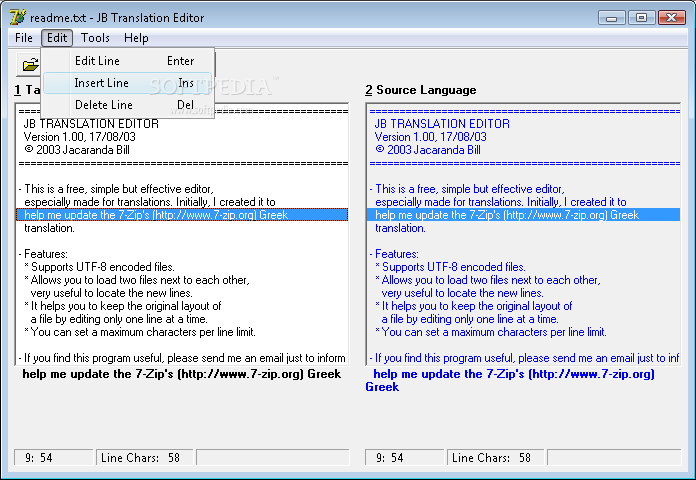Image resolution: width=696 pixels, height=480 pixels.
Task: Select 'It helps you to keep' line in left pane
Action: click(x=123, y=306)
